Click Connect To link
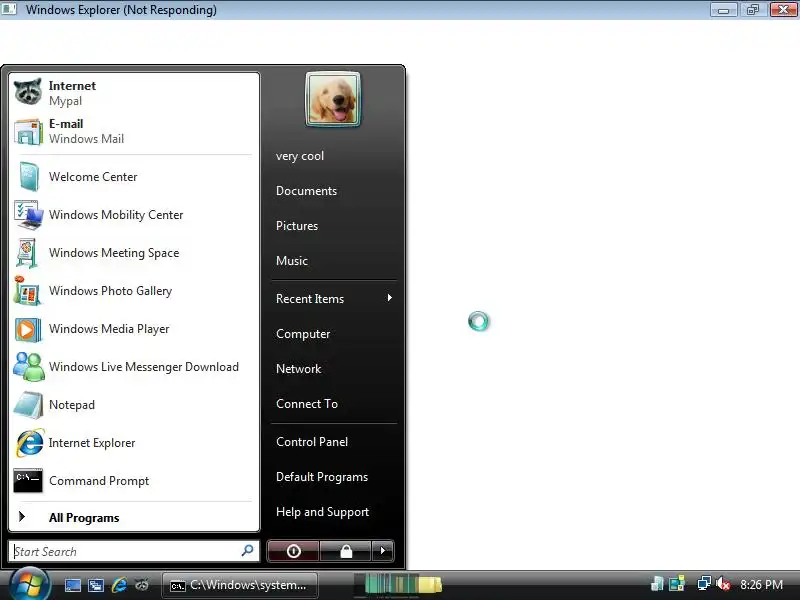This screenshot has height=600, width=800. (x=307, y=404)
